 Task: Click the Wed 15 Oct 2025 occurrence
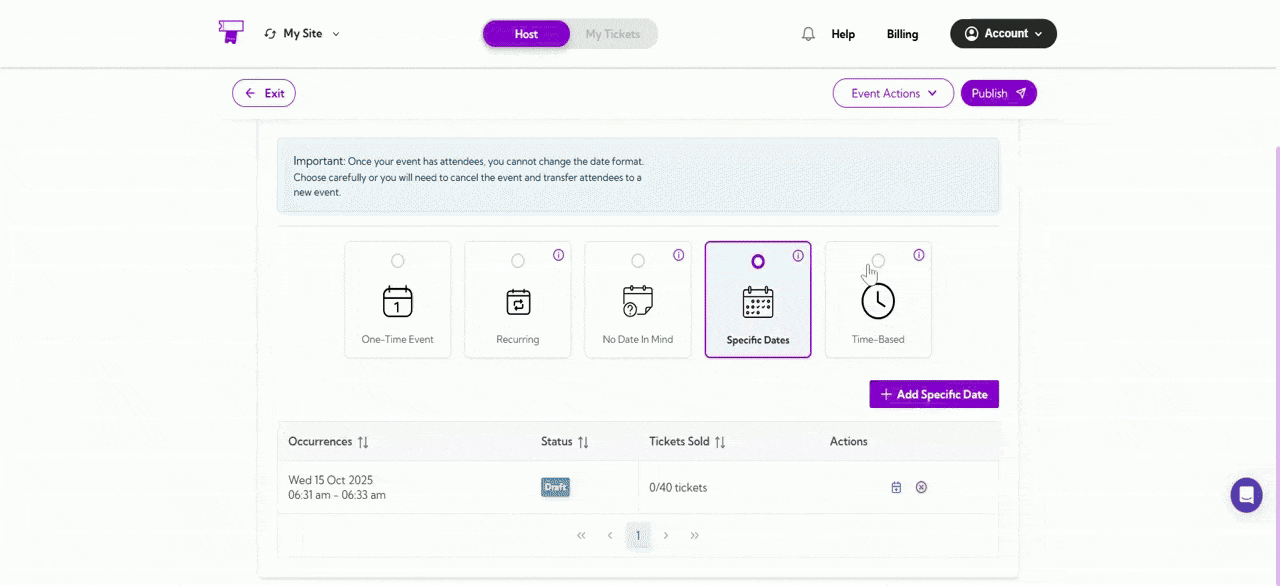[330, 480]
